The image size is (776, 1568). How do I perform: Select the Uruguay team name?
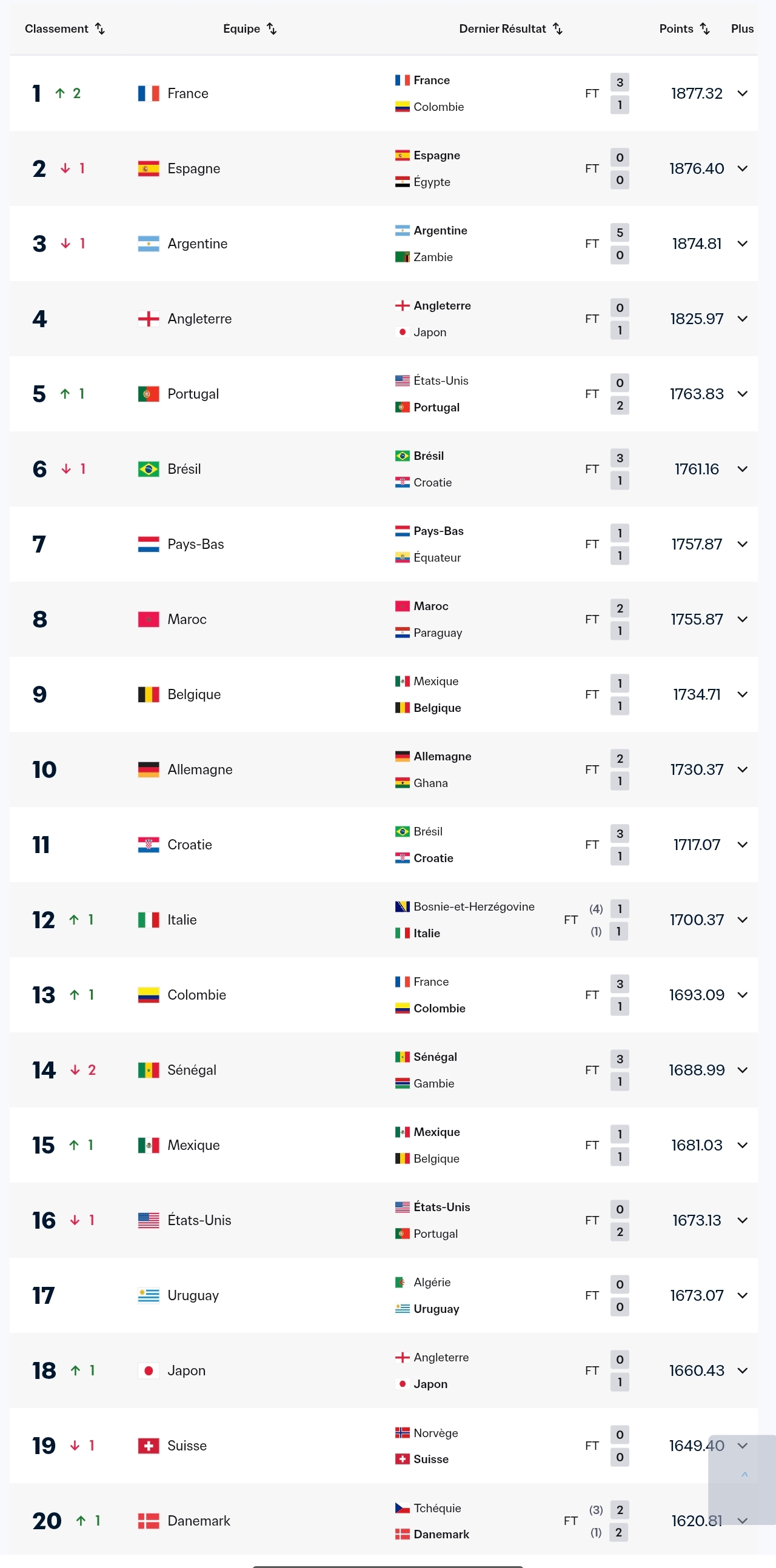coord(193,1295)
